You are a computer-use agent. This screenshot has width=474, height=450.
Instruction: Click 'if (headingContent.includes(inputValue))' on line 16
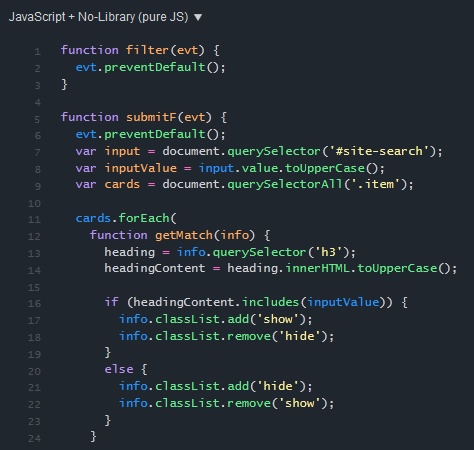249,302
